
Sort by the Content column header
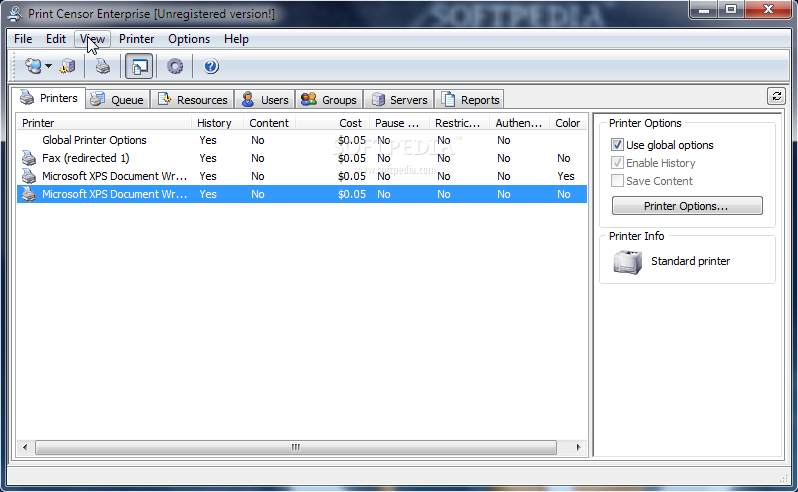click(269, 123)
